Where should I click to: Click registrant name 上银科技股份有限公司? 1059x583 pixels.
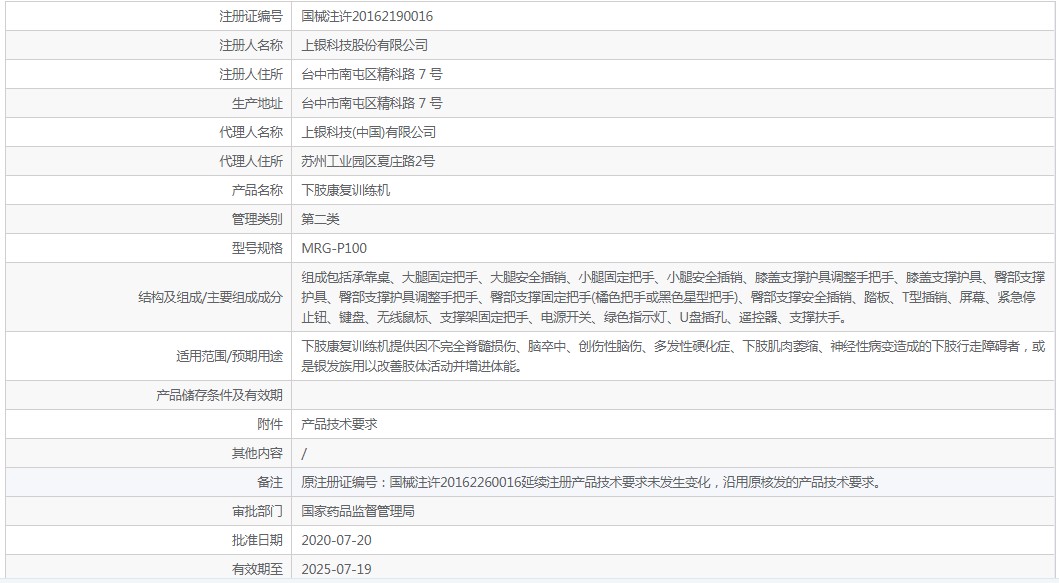(365, 45)
